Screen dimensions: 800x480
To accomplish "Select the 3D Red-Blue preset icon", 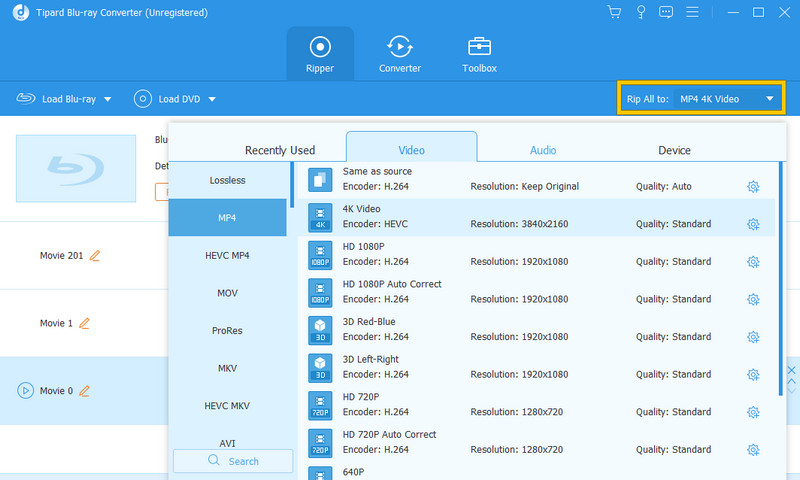I will 320,330.
